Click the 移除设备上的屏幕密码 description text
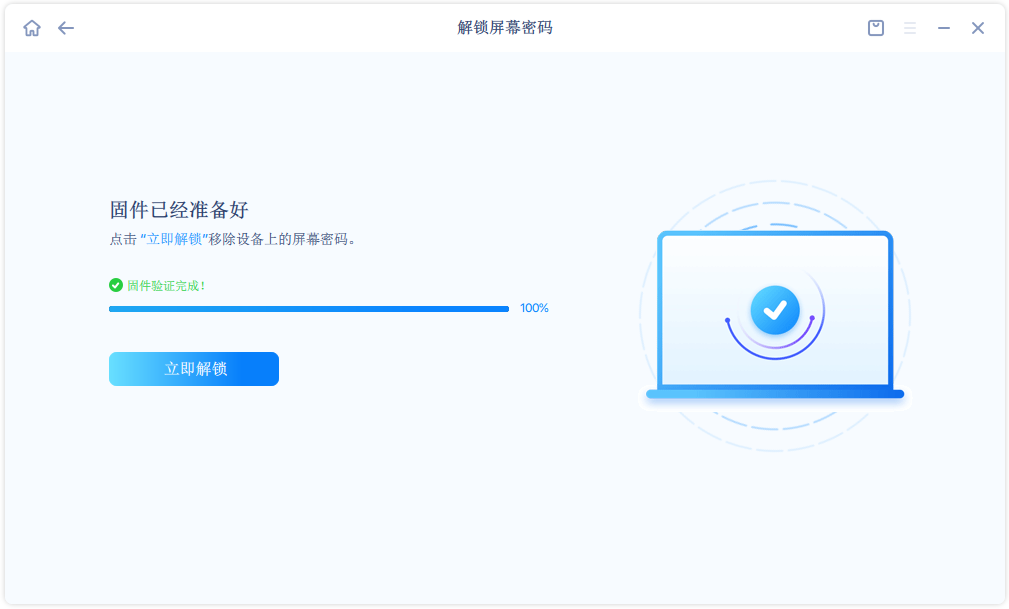Image resolution: width=1009 pixels, height=609 pixels. 282,240
